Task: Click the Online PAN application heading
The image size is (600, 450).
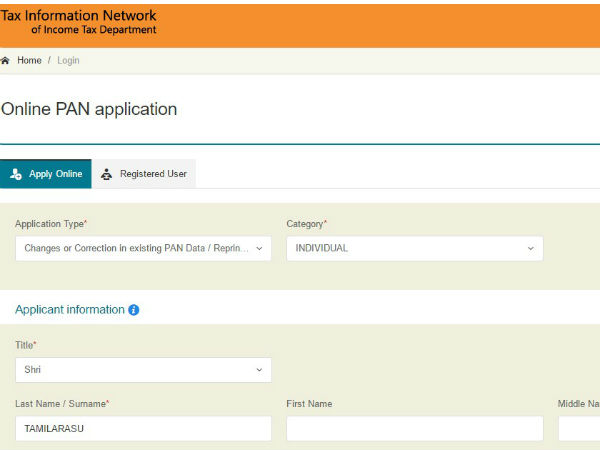Action: (89, 109)
